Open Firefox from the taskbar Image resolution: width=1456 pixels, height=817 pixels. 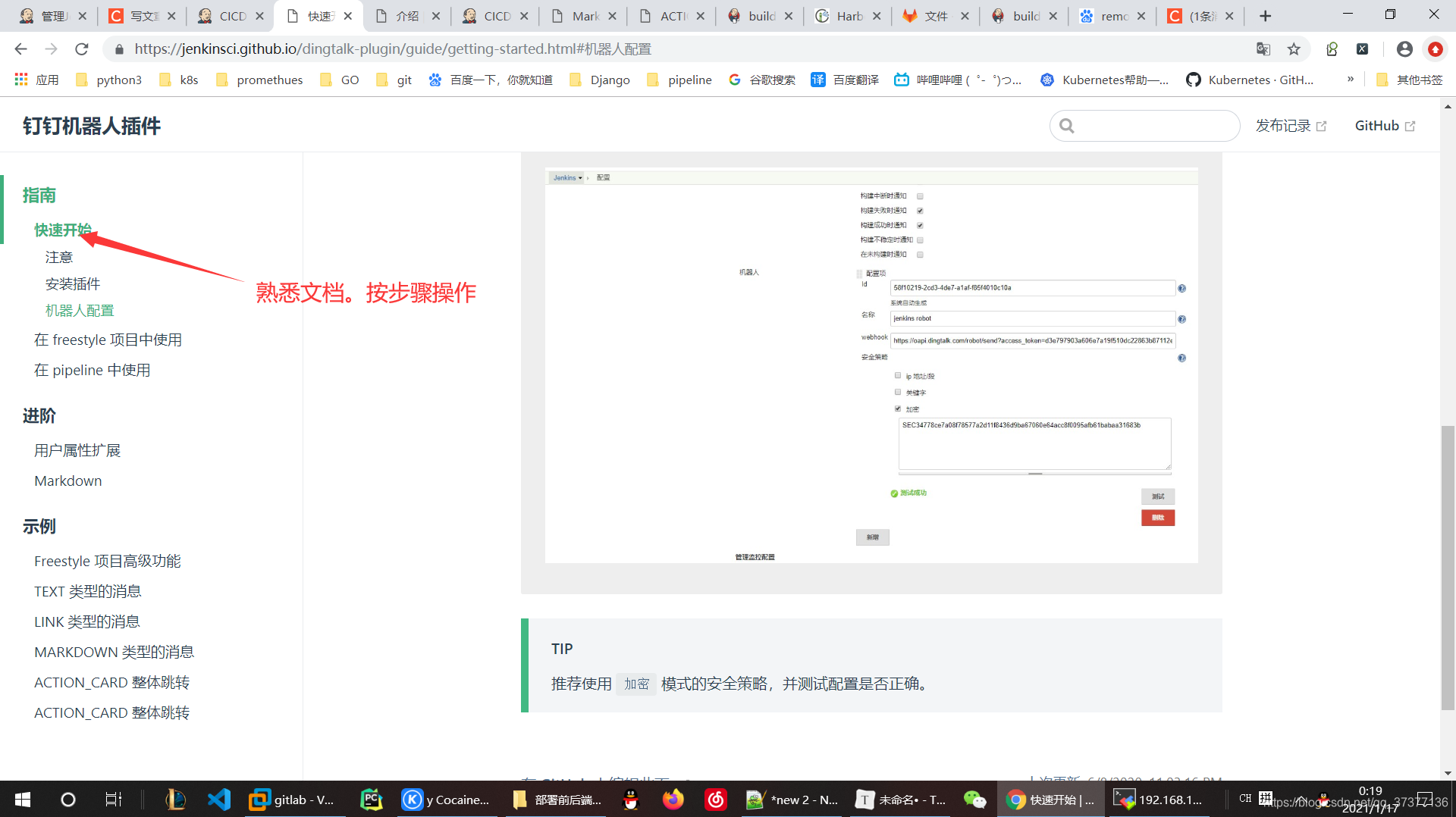(x=673, y=800)
